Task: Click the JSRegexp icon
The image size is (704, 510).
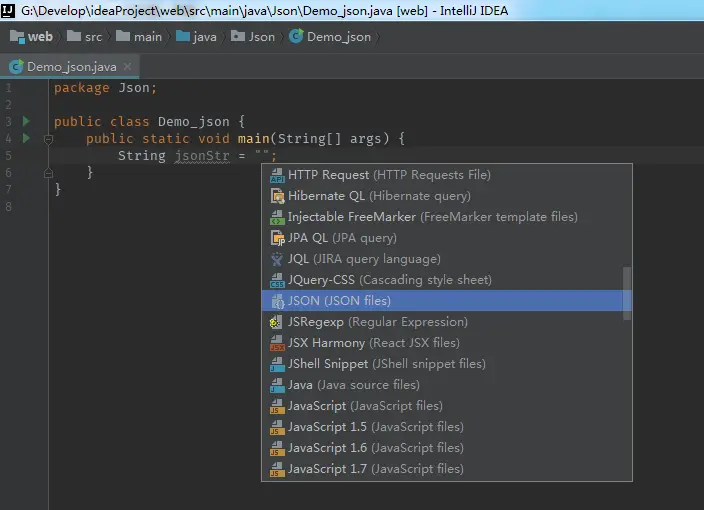Action: [x=275, y=322]
